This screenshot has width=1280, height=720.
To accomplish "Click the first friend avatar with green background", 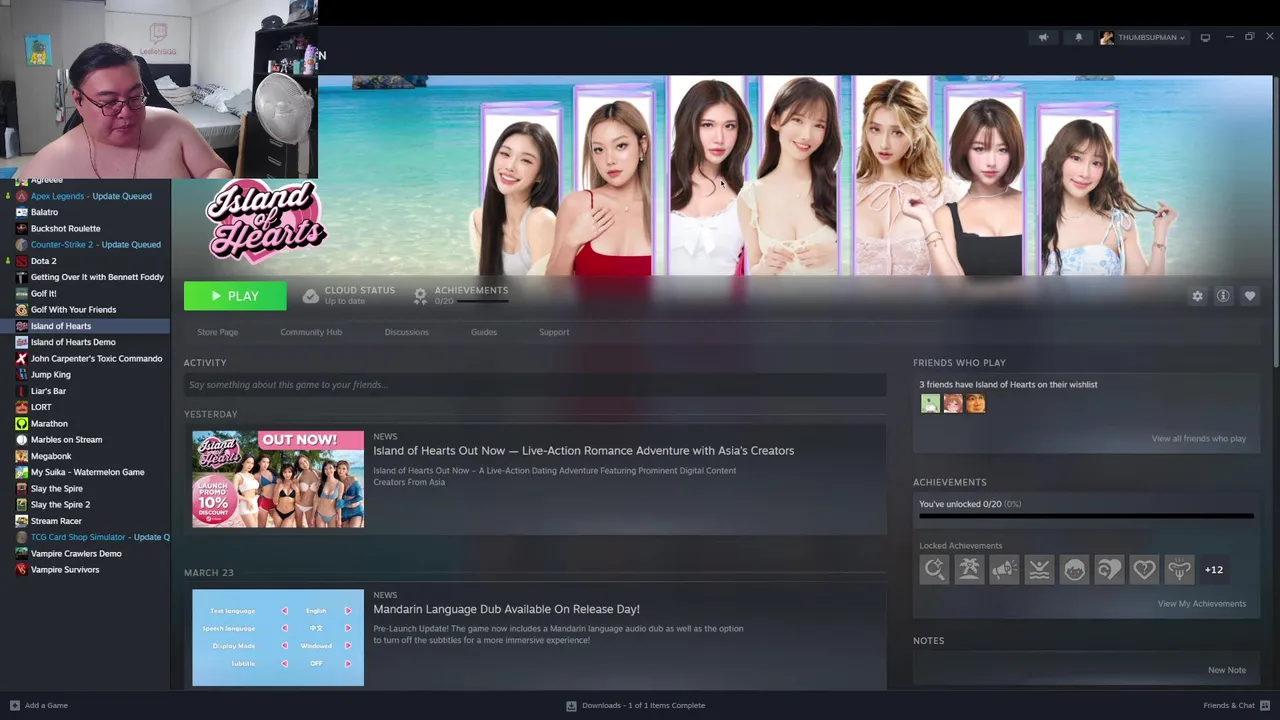I will [930, 404].
